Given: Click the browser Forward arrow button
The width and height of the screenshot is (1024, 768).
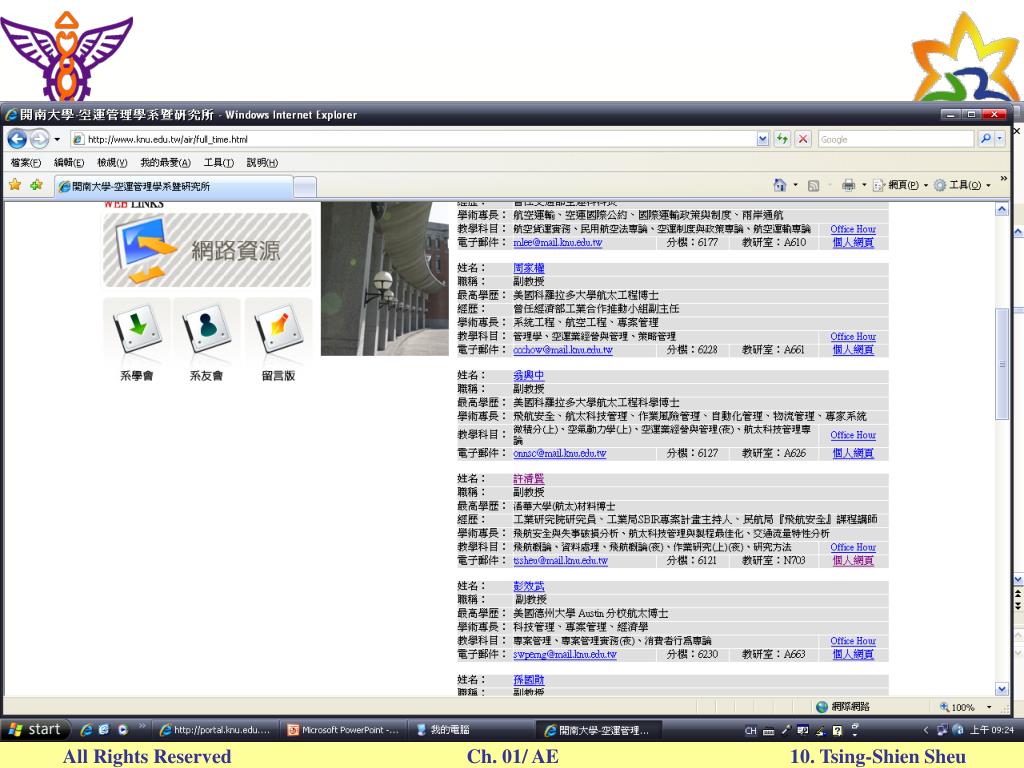Looking at the screenshot, I should (39, 139).
